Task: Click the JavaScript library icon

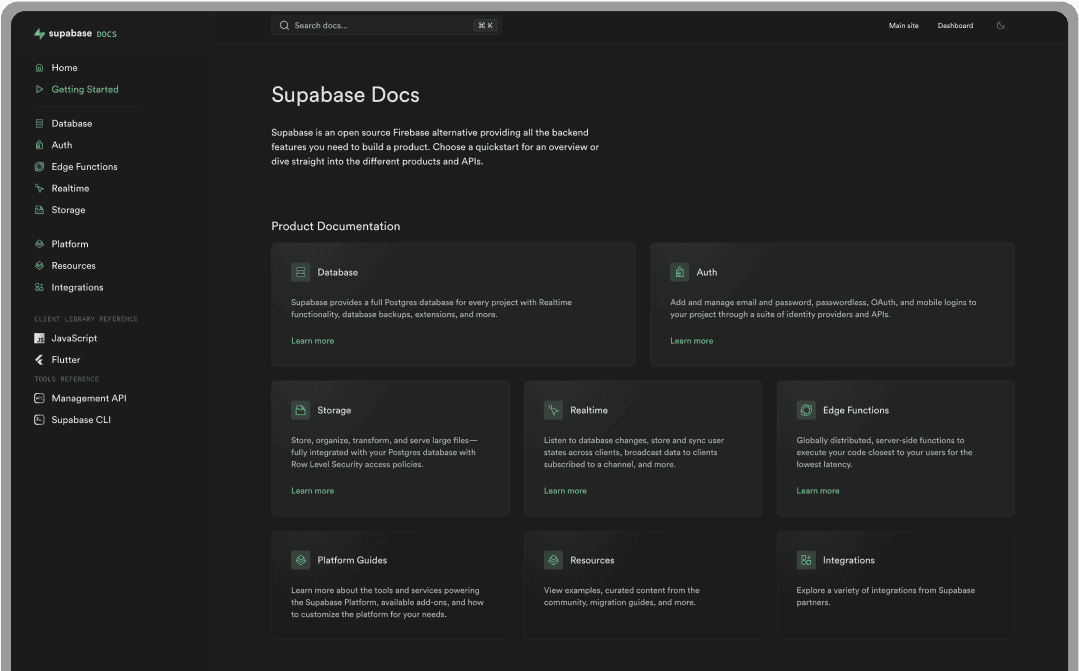Action: 39,339
